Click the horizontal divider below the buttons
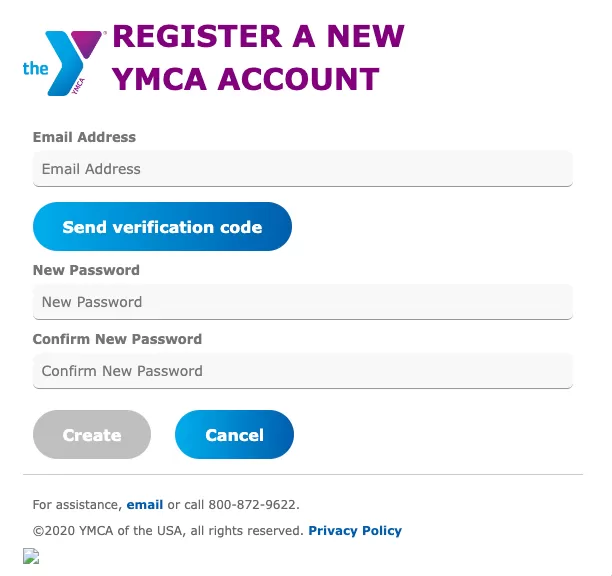 tap(302, 474)
